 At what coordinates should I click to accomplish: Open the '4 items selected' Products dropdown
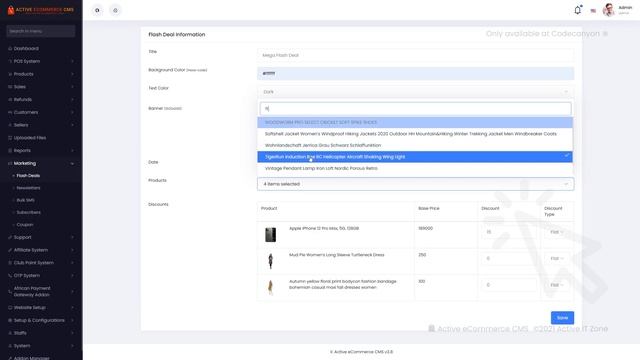point(415,184)
